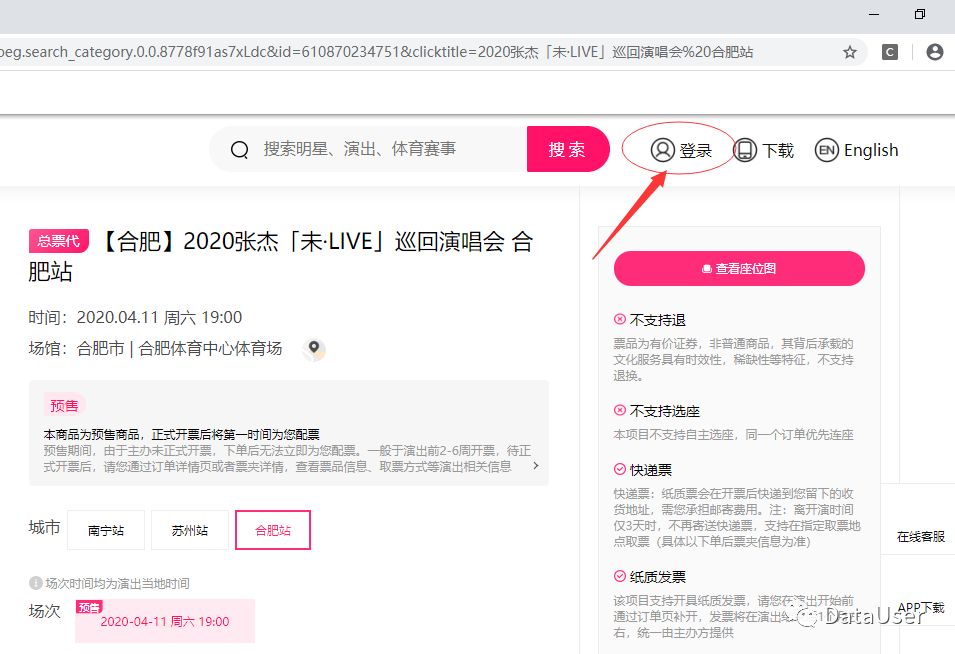The width and height of the screenshot is (955, 654).
Task: Switch to the 合肥站 tab
Action: click(272, 531)
